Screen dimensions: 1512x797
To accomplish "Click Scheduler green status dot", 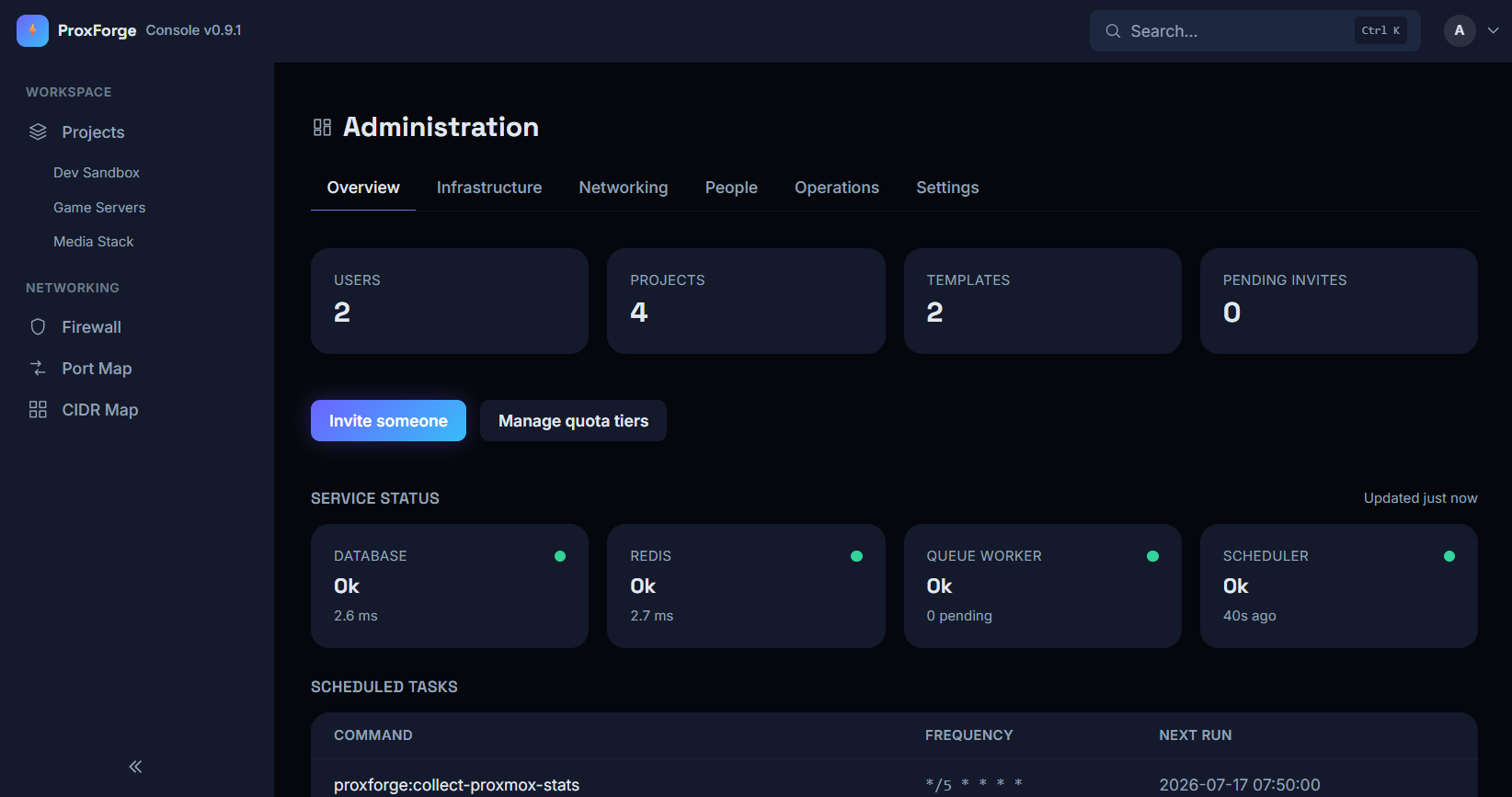I will pos(1449,556).
